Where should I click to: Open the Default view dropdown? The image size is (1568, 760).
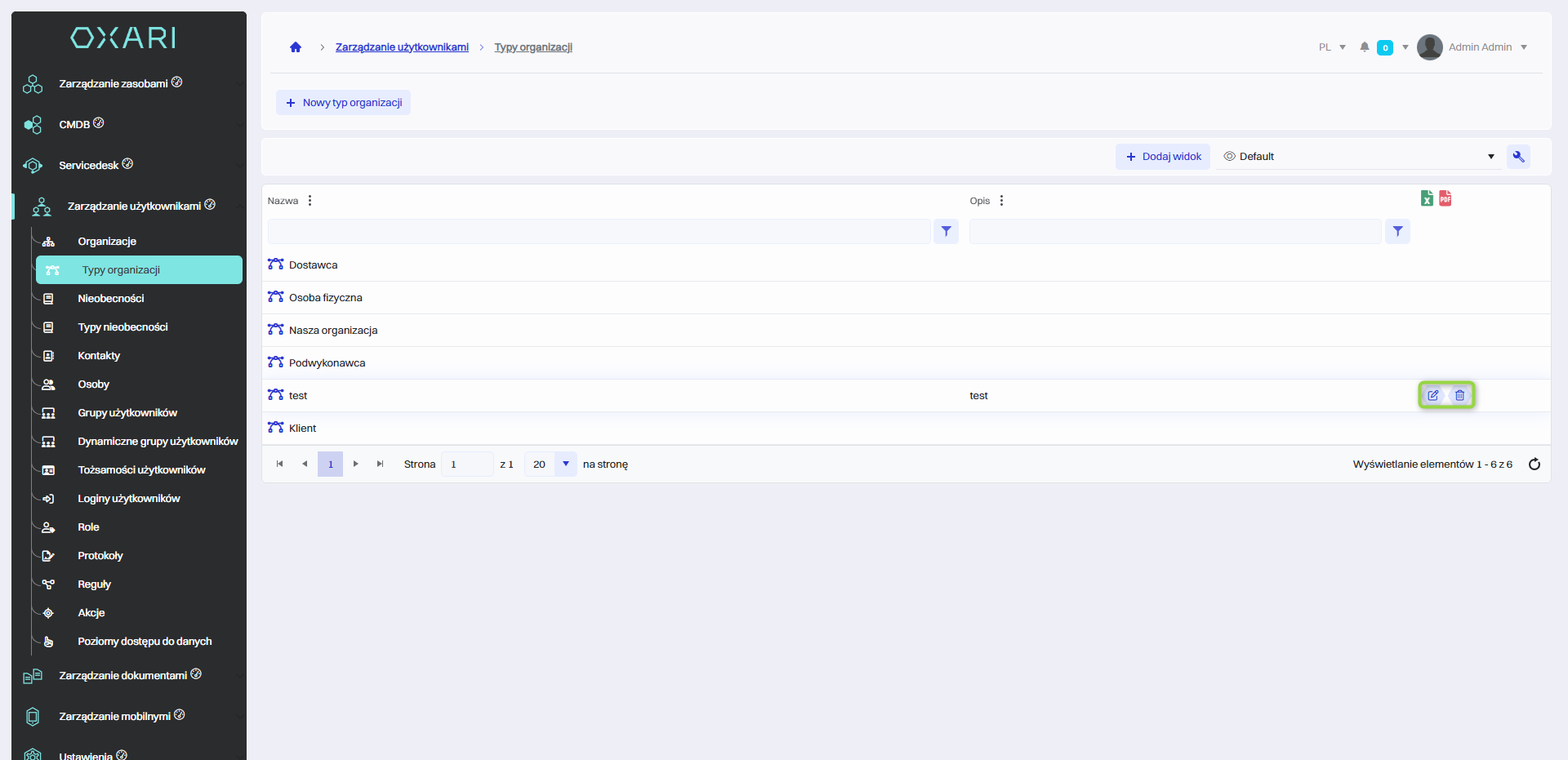click(x=1358, y=157)
